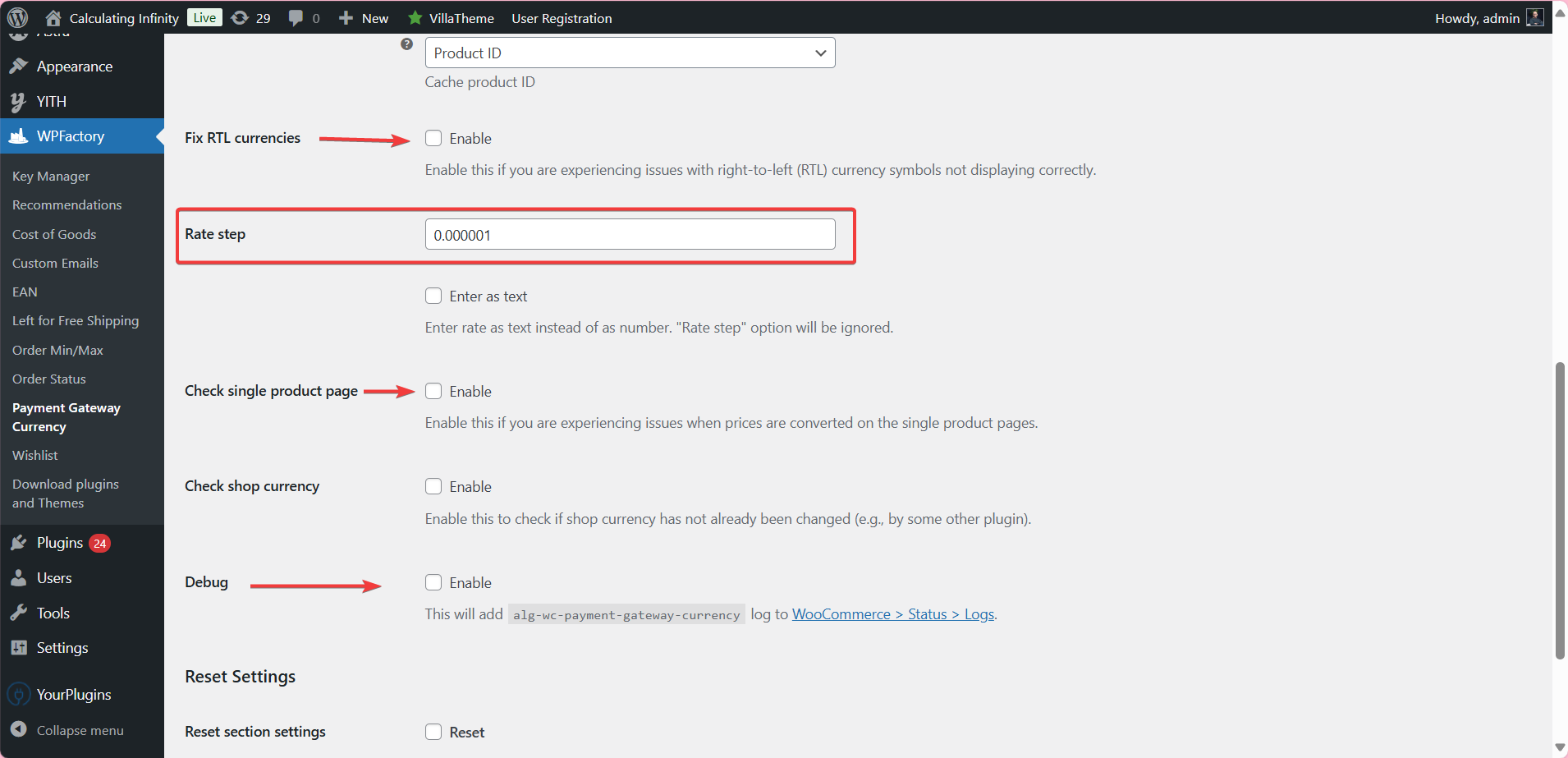Screen dimensions: 1568x758
Task: Click the YourPlugins circular icon
Action: (x=18, y=694)
